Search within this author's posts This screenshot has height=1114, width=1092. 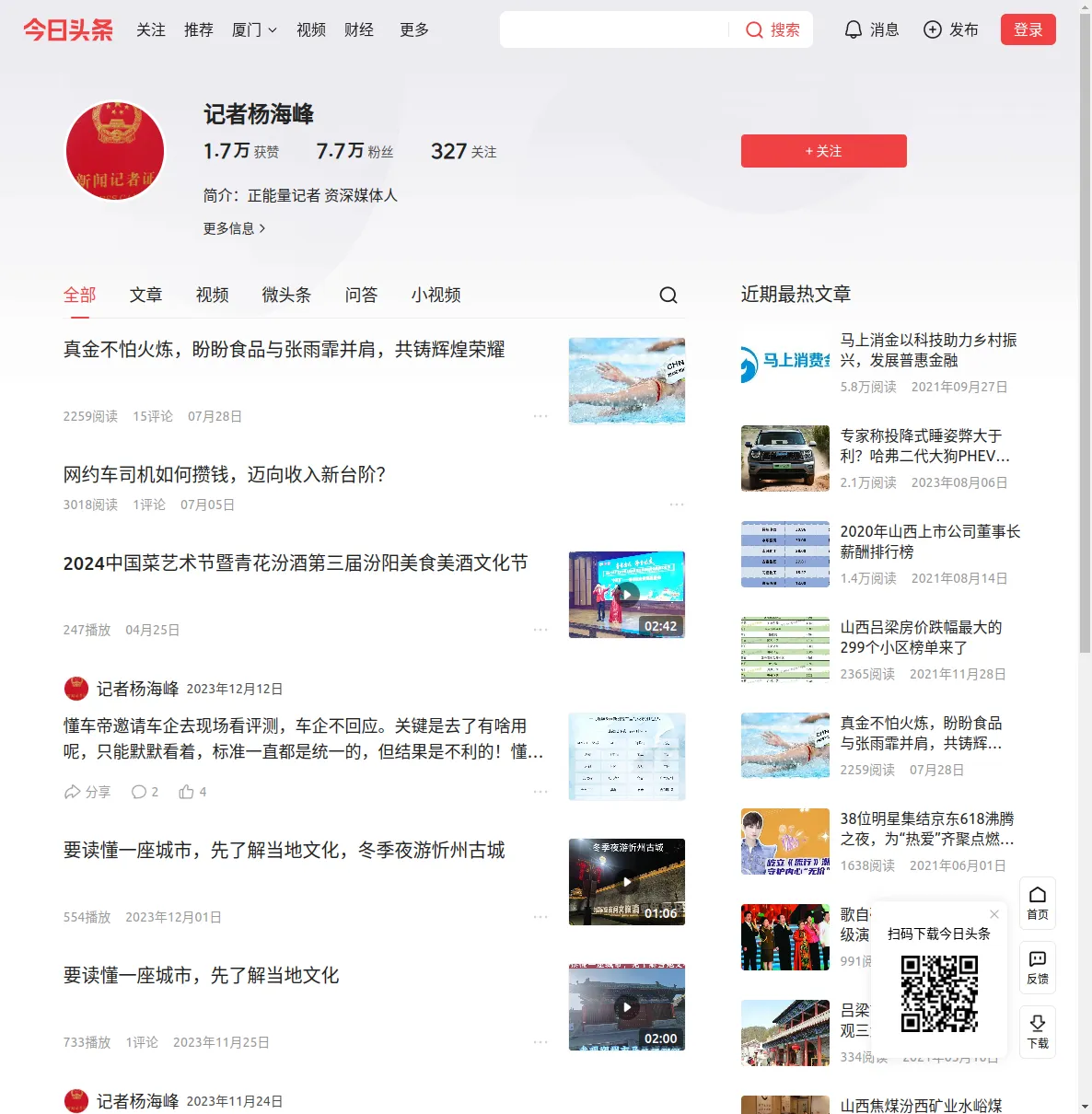click(x=668, y=295)
